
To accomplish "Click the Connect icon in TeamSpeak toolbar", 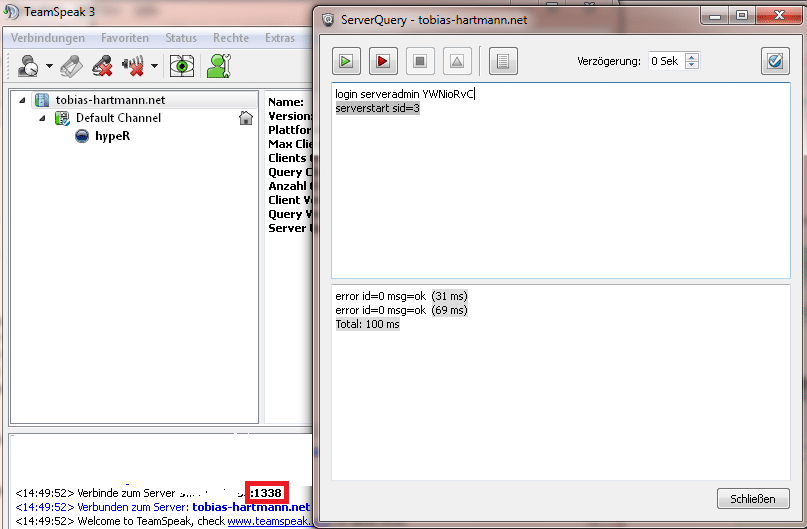I will tap(28, 66).
